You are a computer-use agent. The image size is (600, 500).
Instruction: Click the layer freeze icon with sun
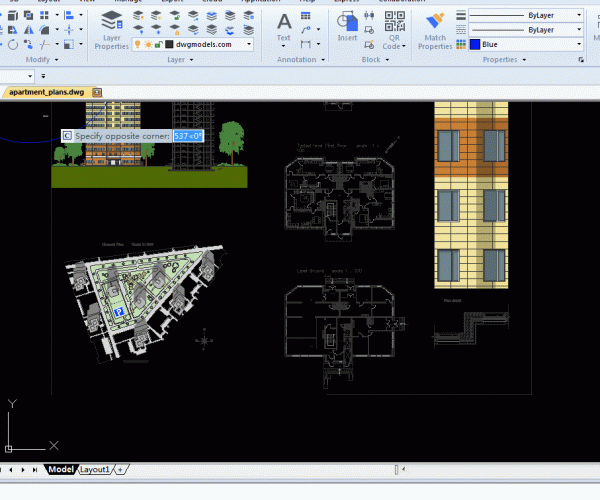pyautogui.click(x=156, y=15)
